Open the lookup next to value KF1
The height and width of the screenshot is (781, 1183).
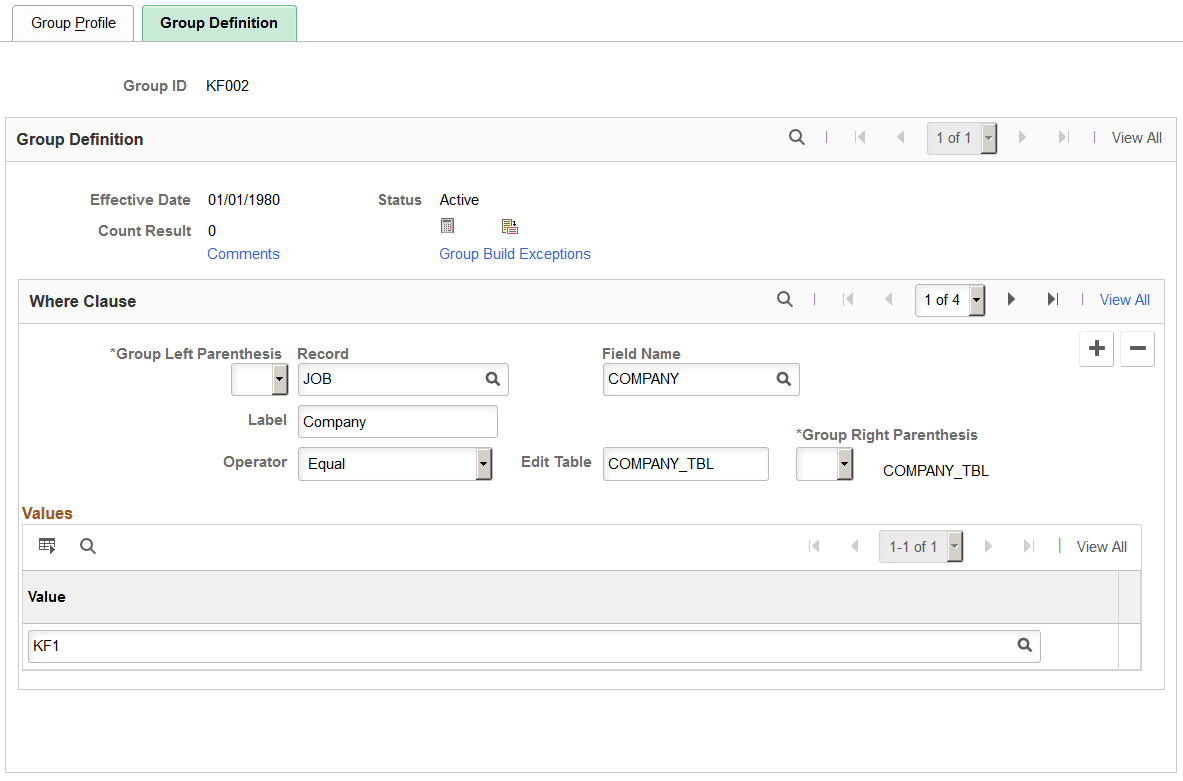pos(1024,645)
